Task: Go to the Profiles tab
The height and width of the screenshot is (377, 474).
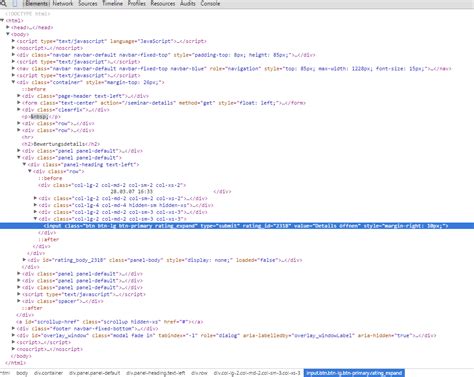Action: 137,3
